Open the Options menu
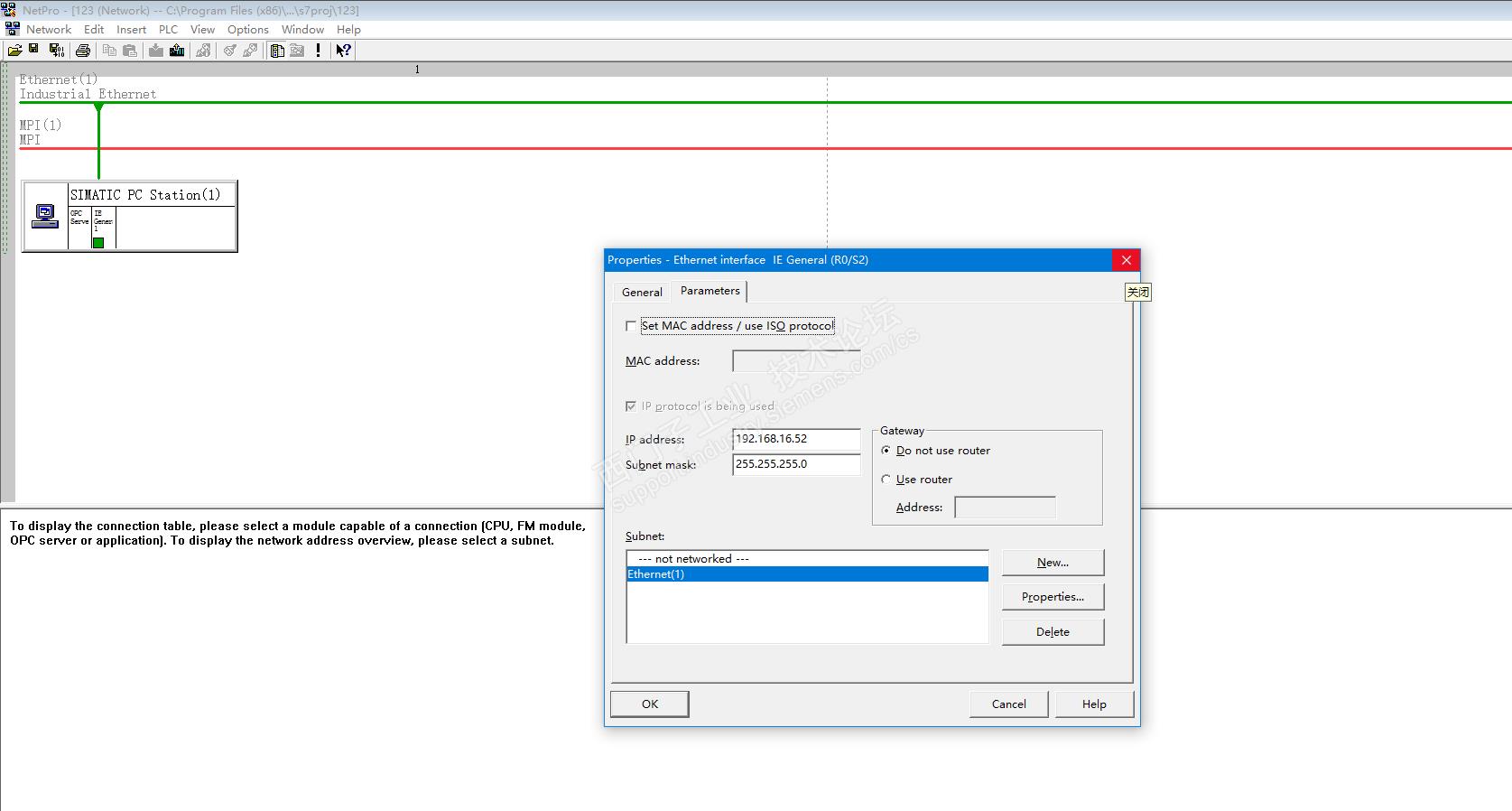 (248, 29)
